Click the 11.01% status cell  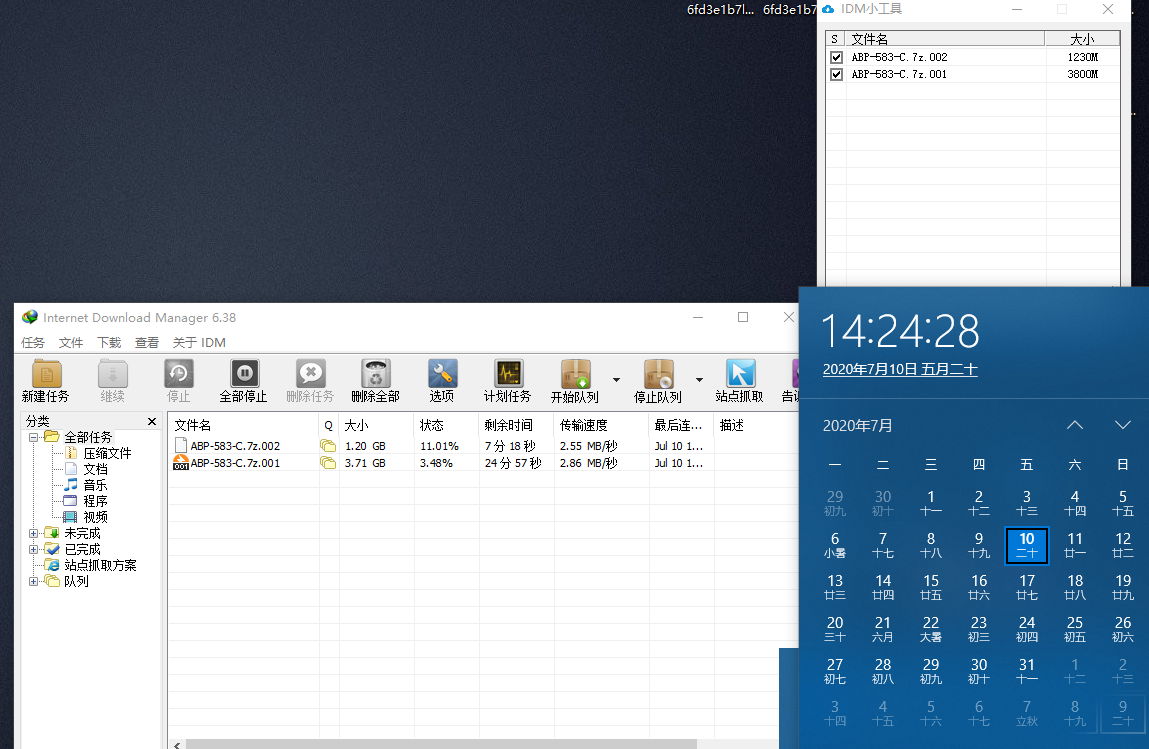point(439,446)
